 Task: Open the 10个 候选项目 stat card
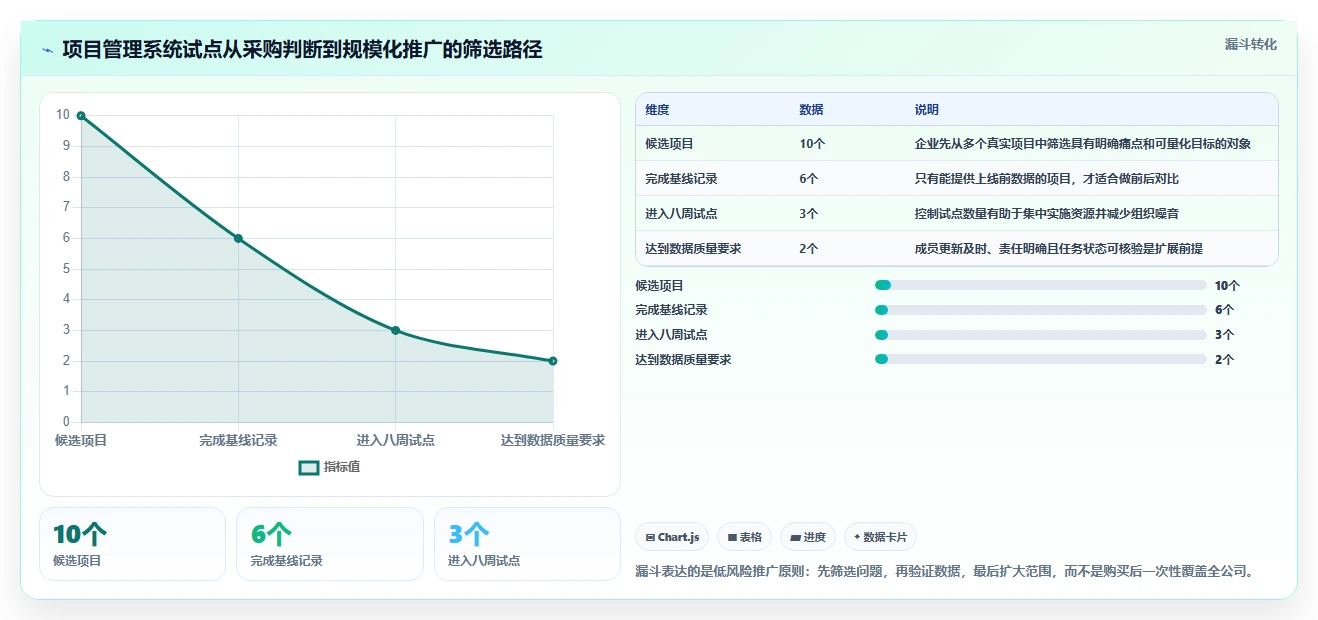(132, 544)
